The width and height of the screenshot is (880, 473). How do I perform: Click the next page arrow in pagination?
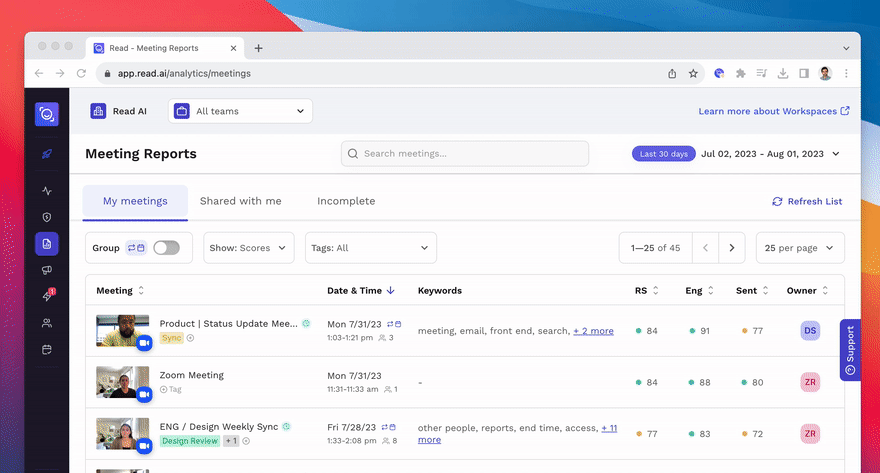(x=732, y=248)
